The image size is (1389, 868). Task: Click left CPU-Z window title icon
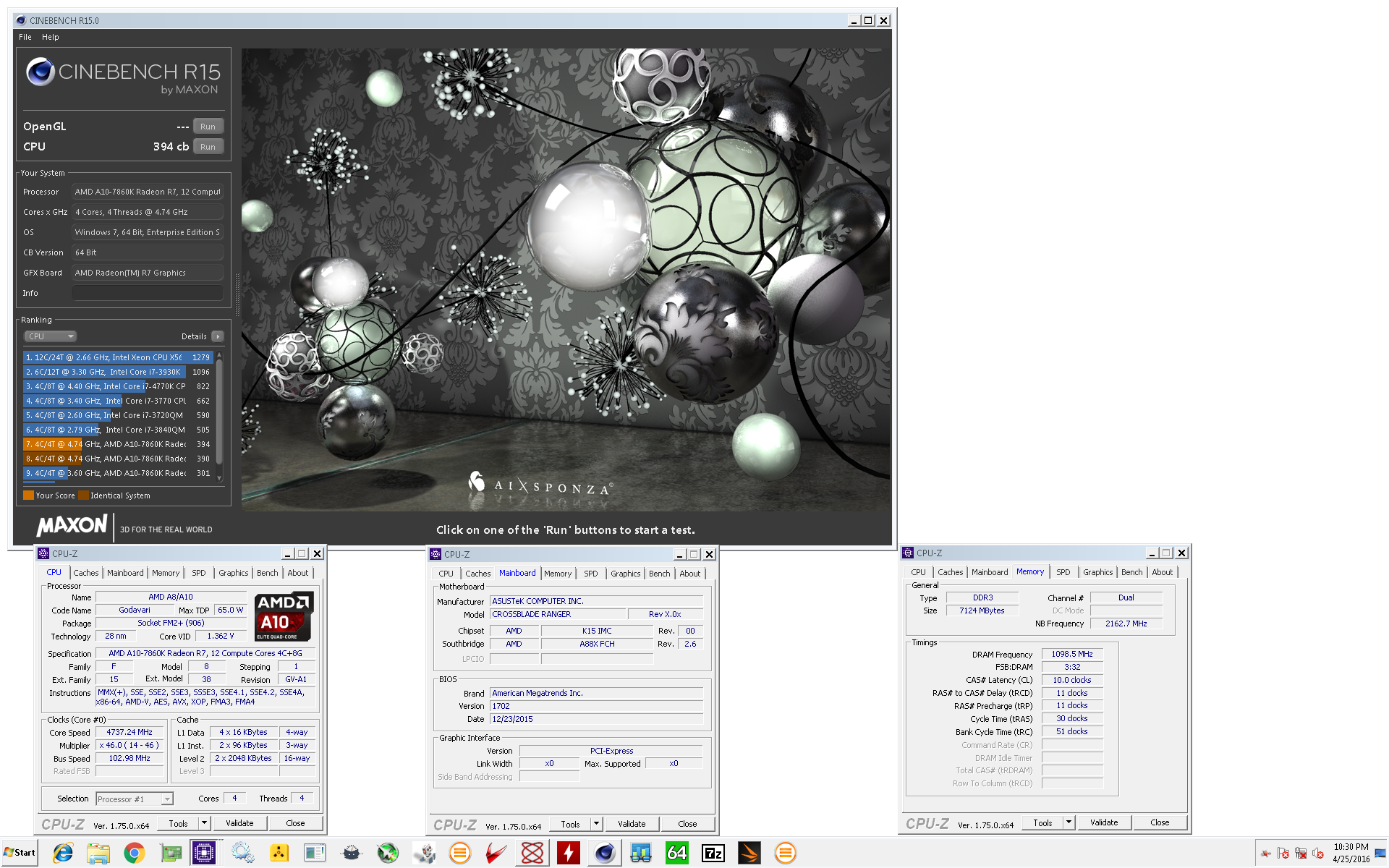[43, 553]
